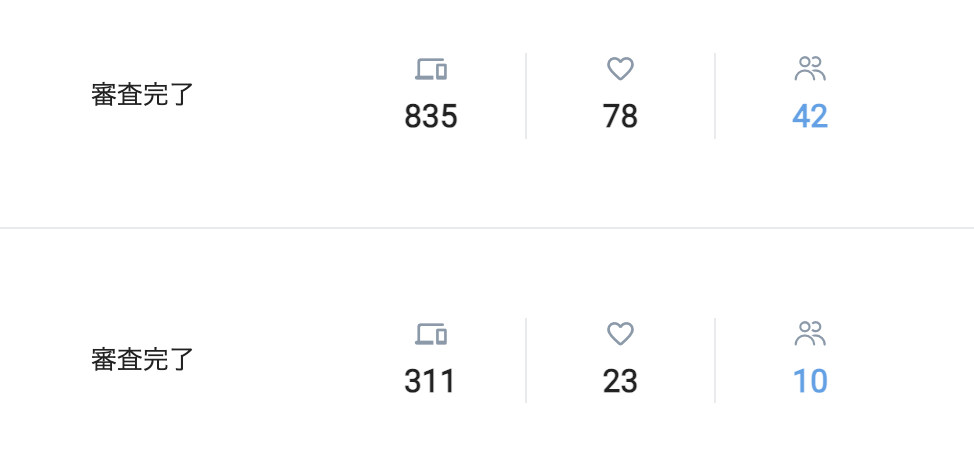
Task: Click the 78 favorites count
Action: click(x=620, y=116)
